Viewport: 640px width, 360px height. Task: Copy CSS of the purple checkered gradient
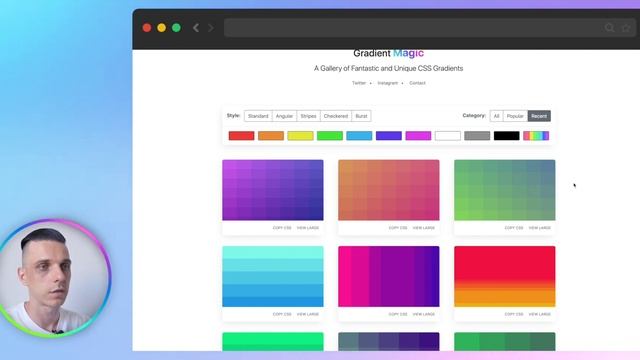point(282,228)
